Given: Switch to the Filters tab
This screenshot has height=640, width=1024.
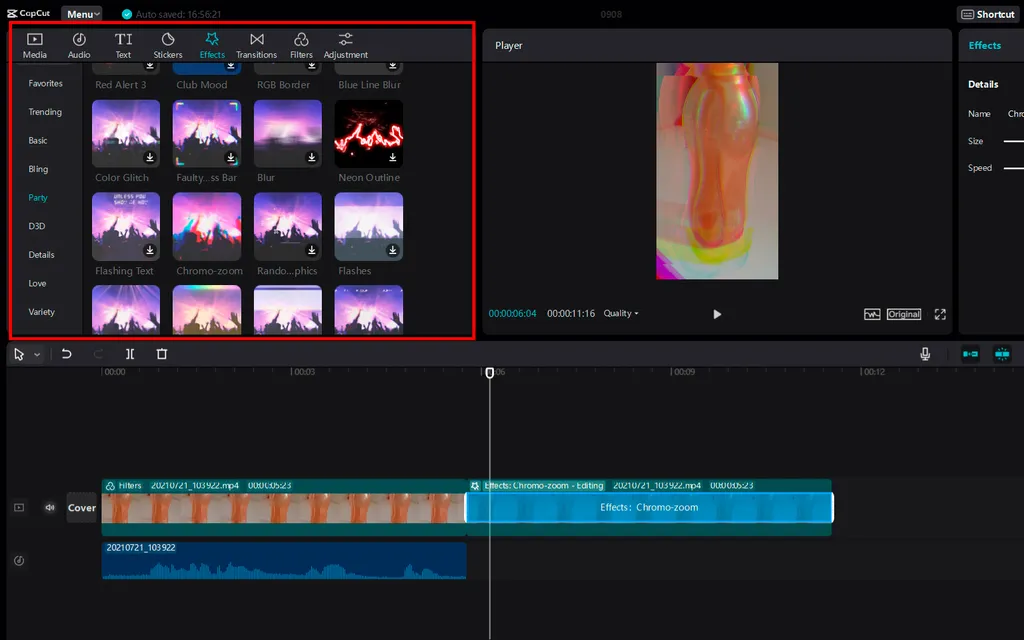Looking at the screenshot, I should 301,45.
